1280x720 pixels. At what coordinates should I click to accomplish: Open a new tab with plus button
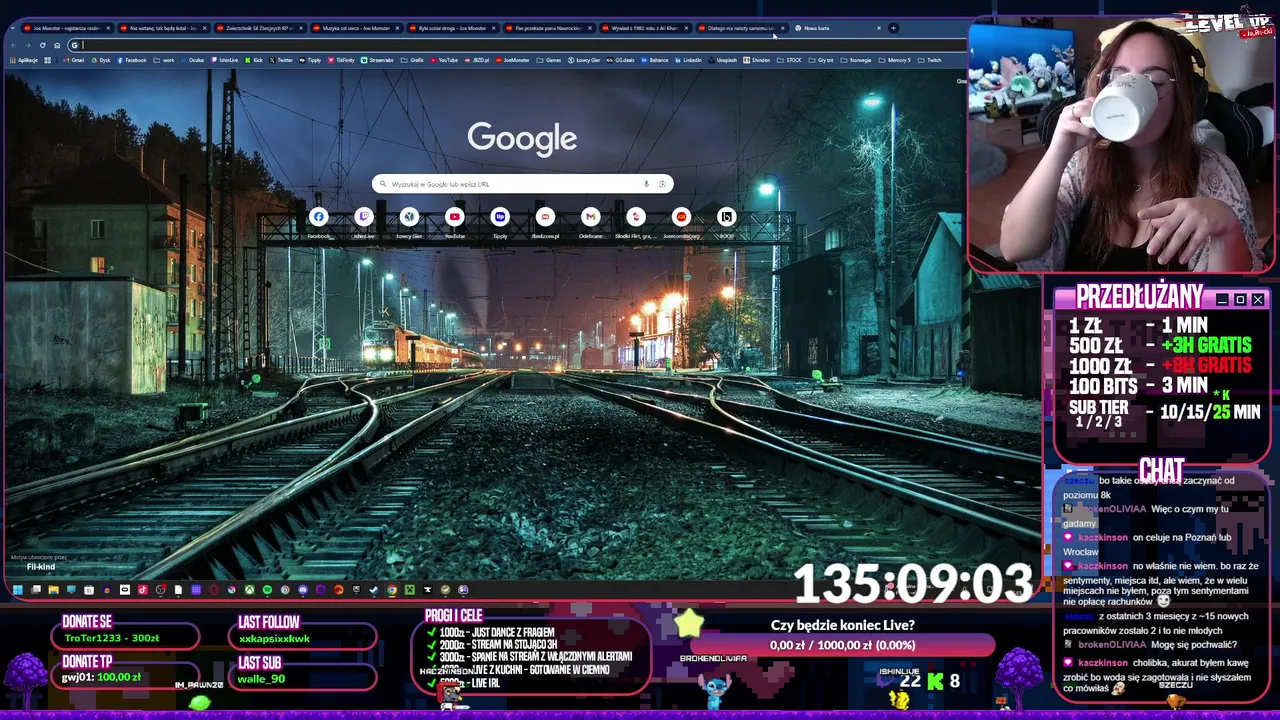[x=893, y=28]
